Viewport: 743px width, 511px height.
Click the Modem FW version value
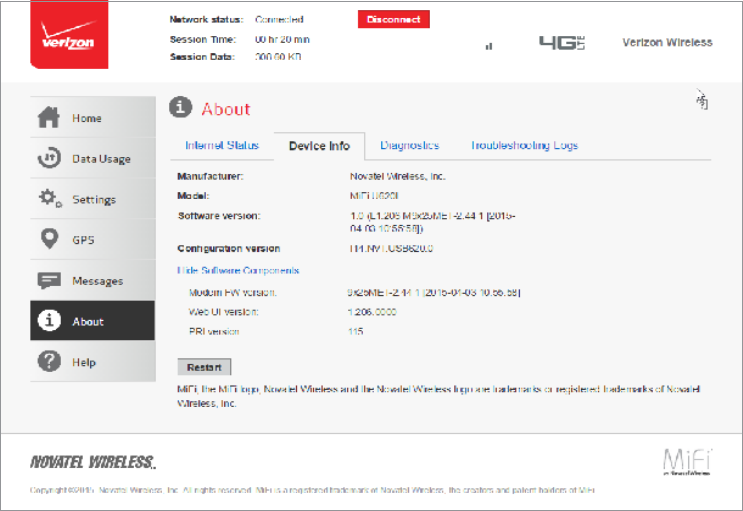(434, 292)
